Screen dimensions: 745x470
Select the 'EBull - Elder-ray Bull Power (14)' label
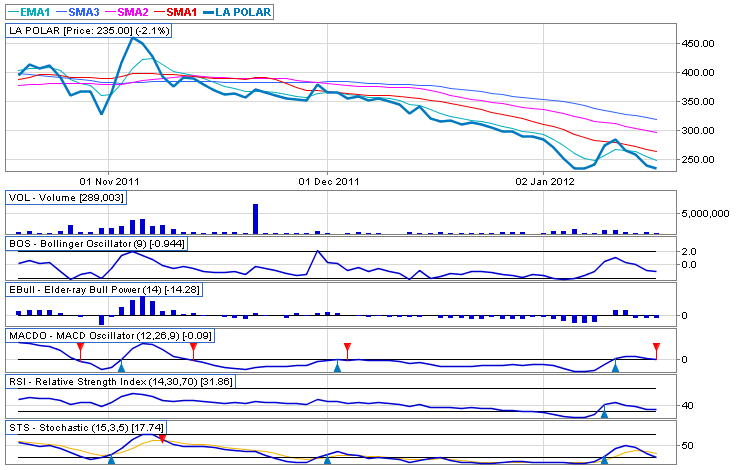point(104,290)
